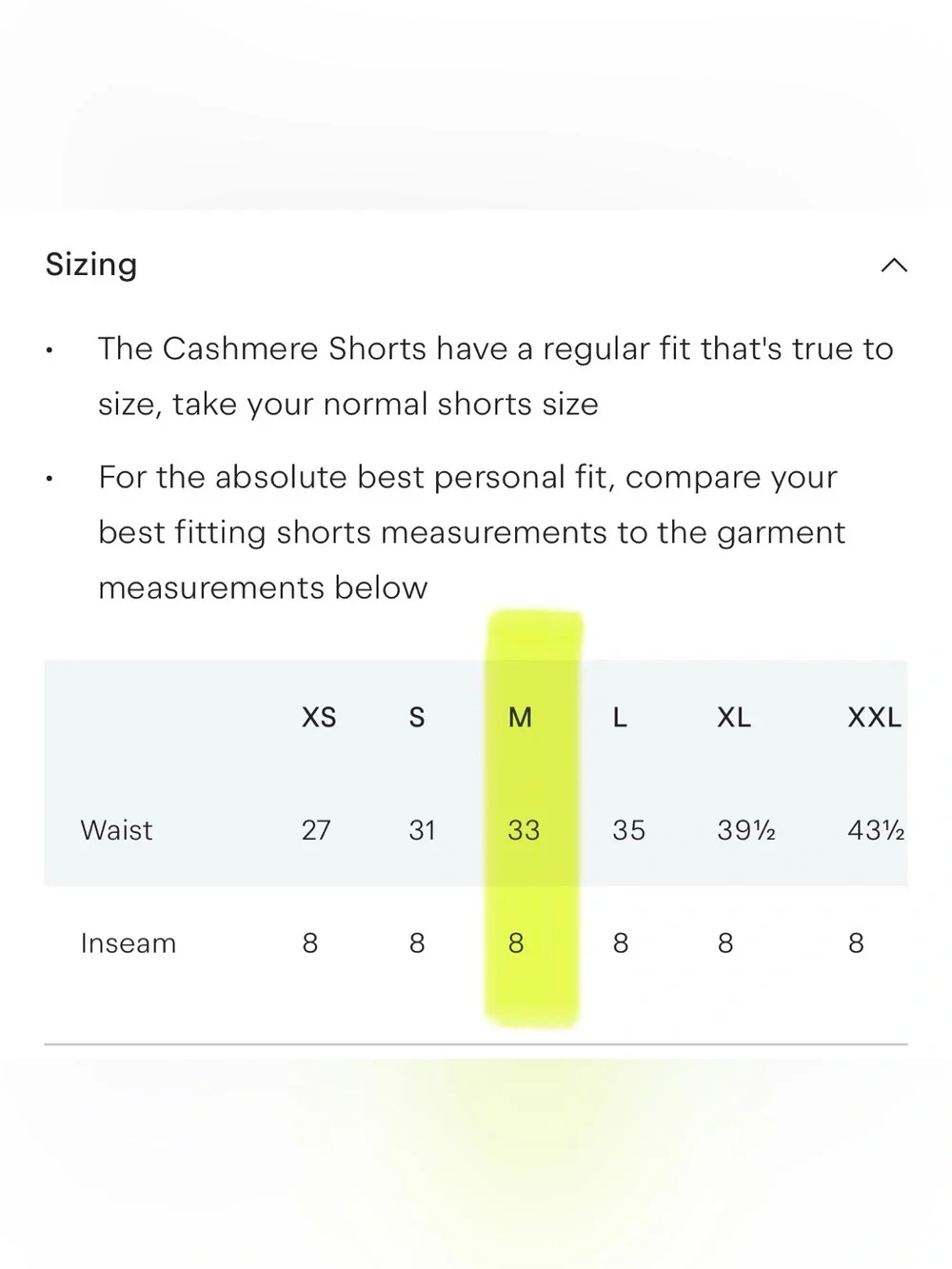
Task: Select the highlighted M size header
Action: click(x=520, y=717)
